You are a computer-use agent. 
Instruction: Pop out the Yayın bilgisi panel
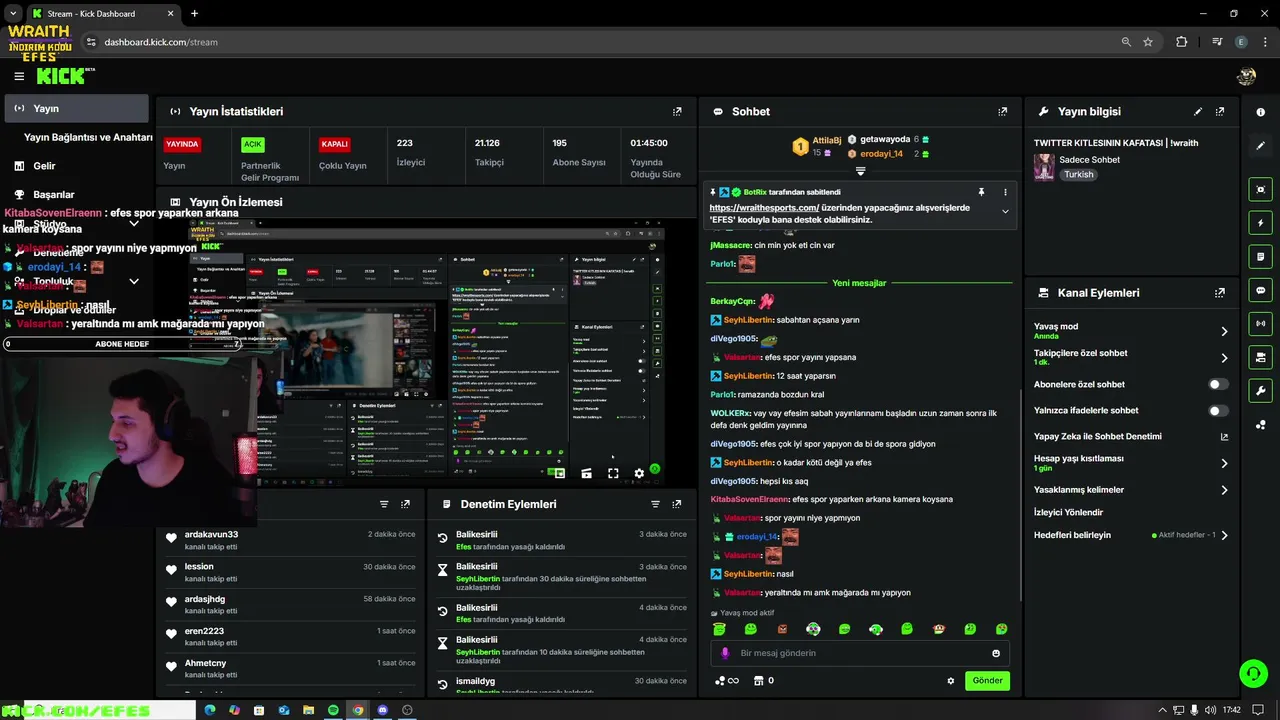pyautogui.click(x=1220, y=112)
